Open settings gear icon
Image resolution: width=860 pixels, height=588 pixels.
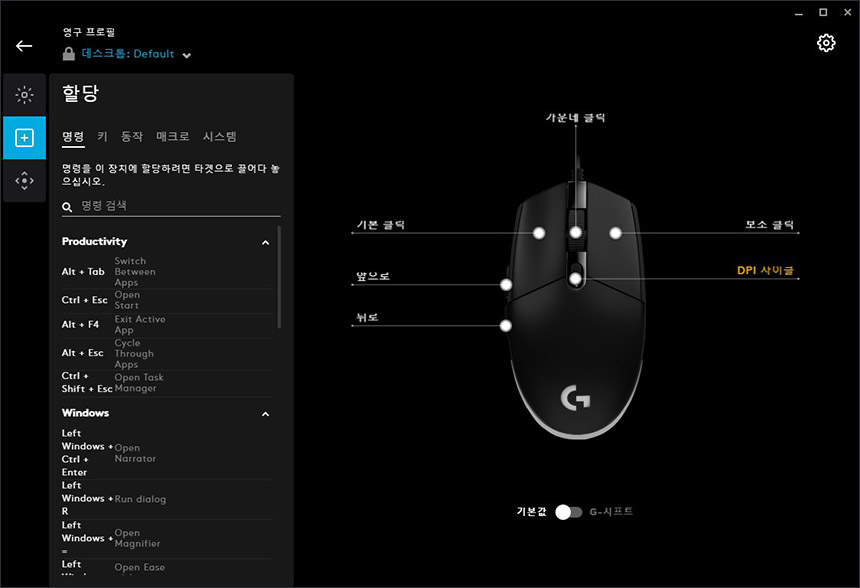(x=826, y=43)
